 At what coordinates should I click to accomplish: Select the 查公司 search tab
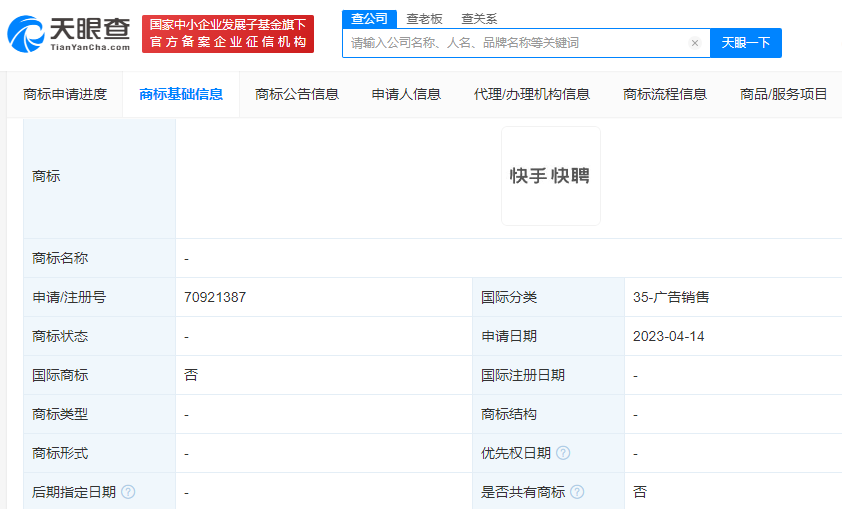[369, 19]
